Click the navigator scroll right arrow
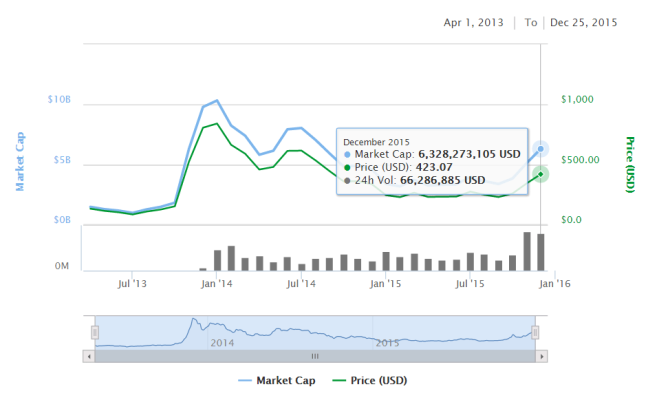 coord(542,356)
